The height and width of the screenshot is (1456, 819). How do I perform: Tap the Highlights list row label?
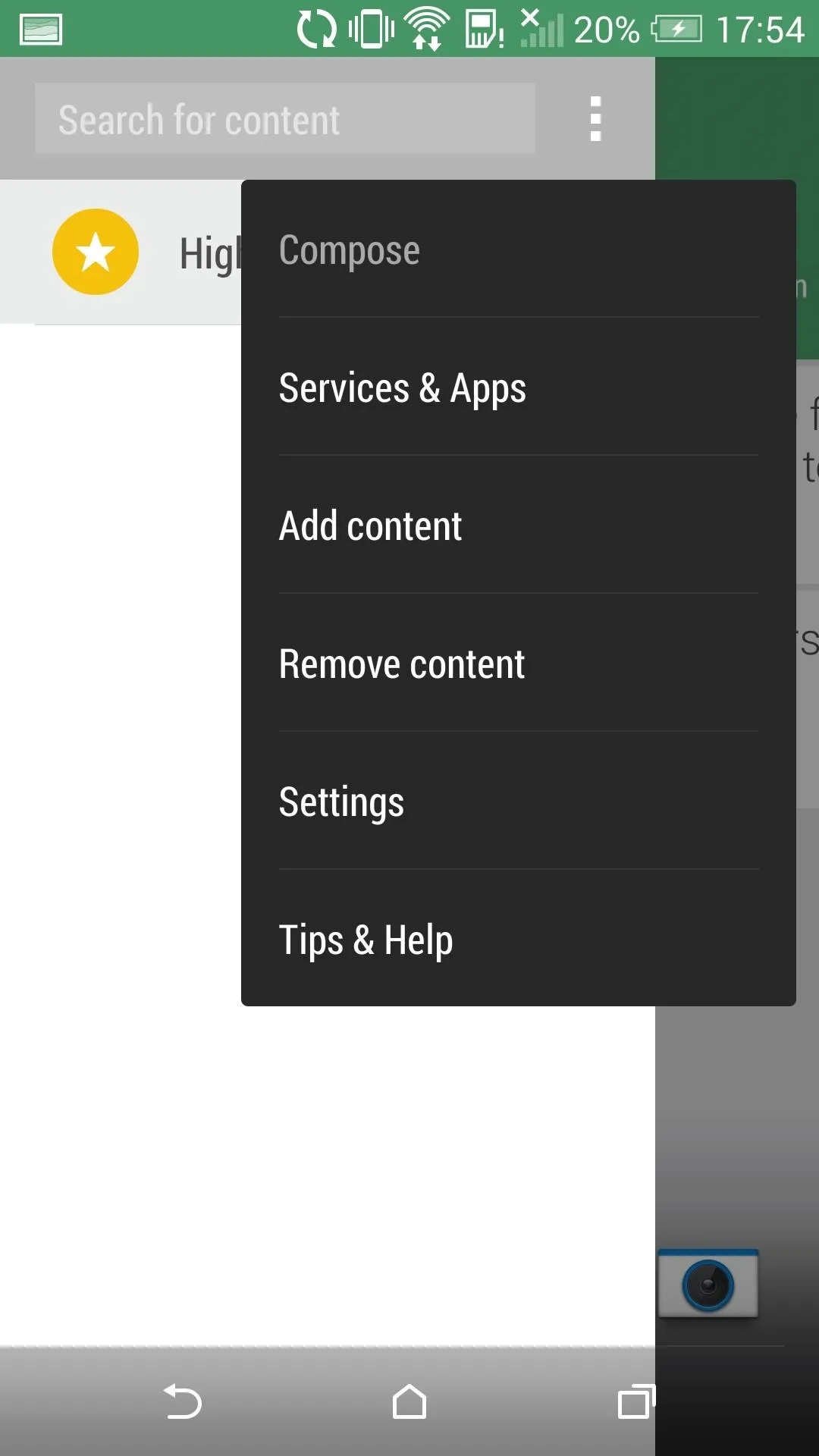(210, 253)
